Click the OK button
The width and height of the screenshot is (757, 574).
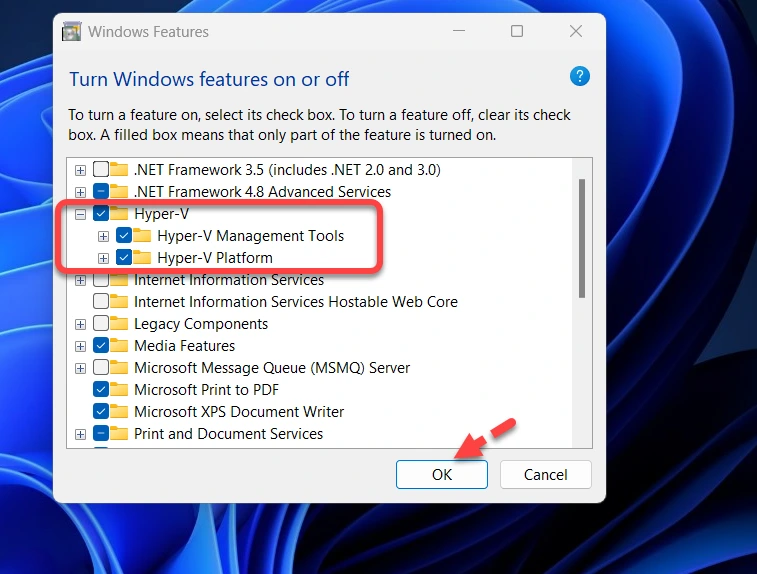point(442,475)
